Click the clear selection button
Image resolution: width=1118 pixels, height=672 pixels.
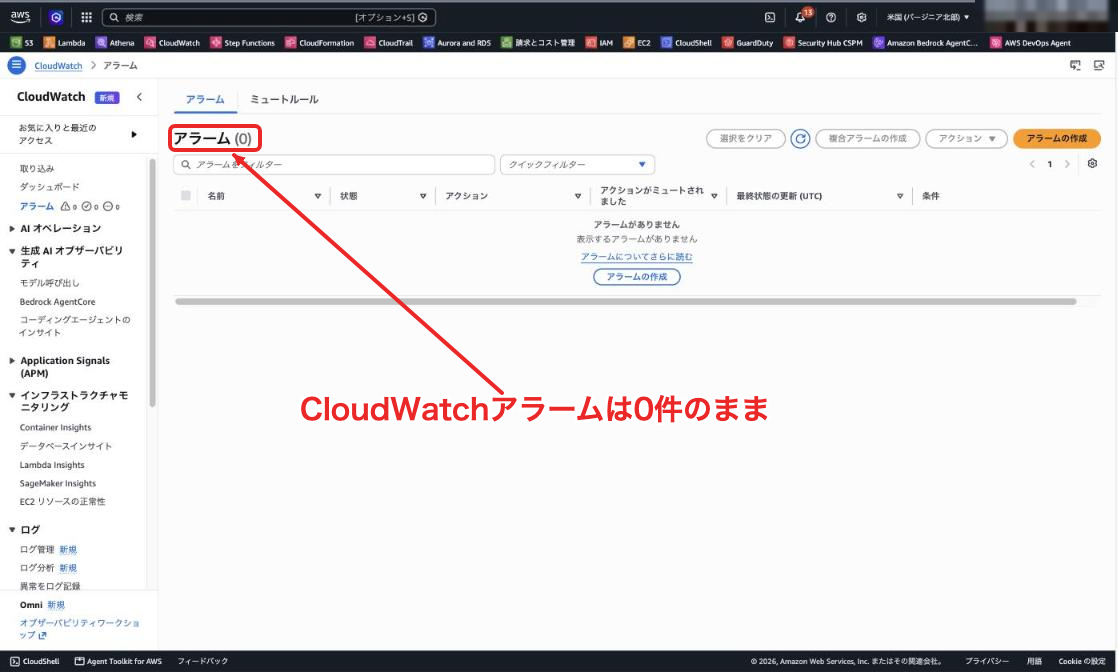click(745, 138)
